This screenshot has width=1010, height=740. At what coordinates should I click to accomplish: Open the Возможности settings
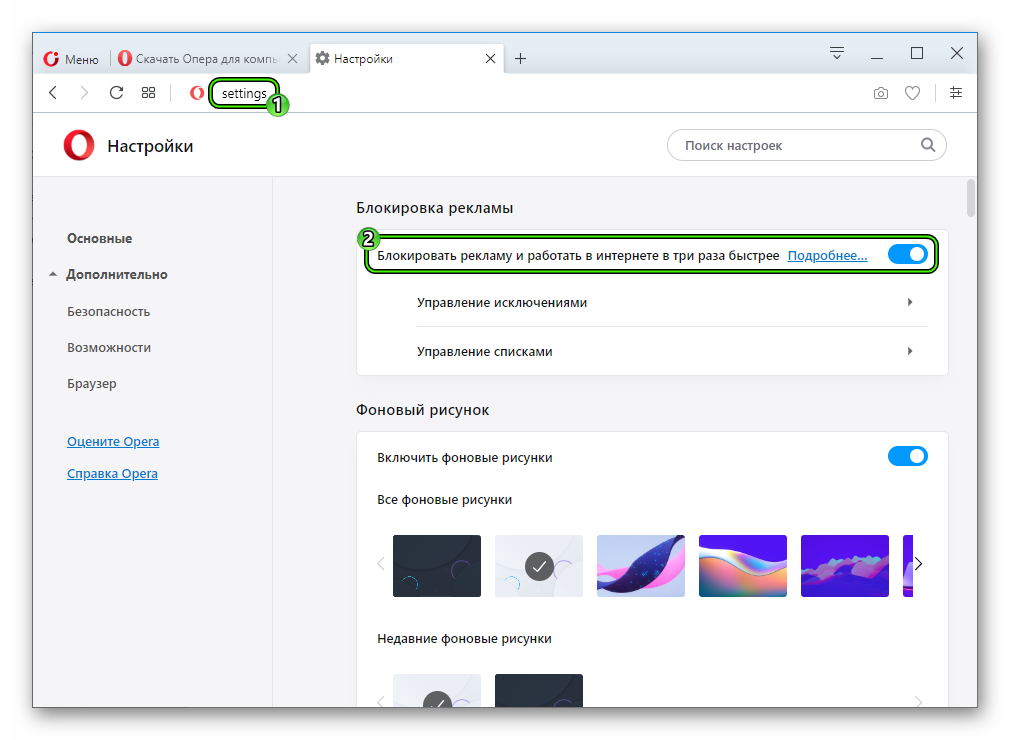(109, 348)
